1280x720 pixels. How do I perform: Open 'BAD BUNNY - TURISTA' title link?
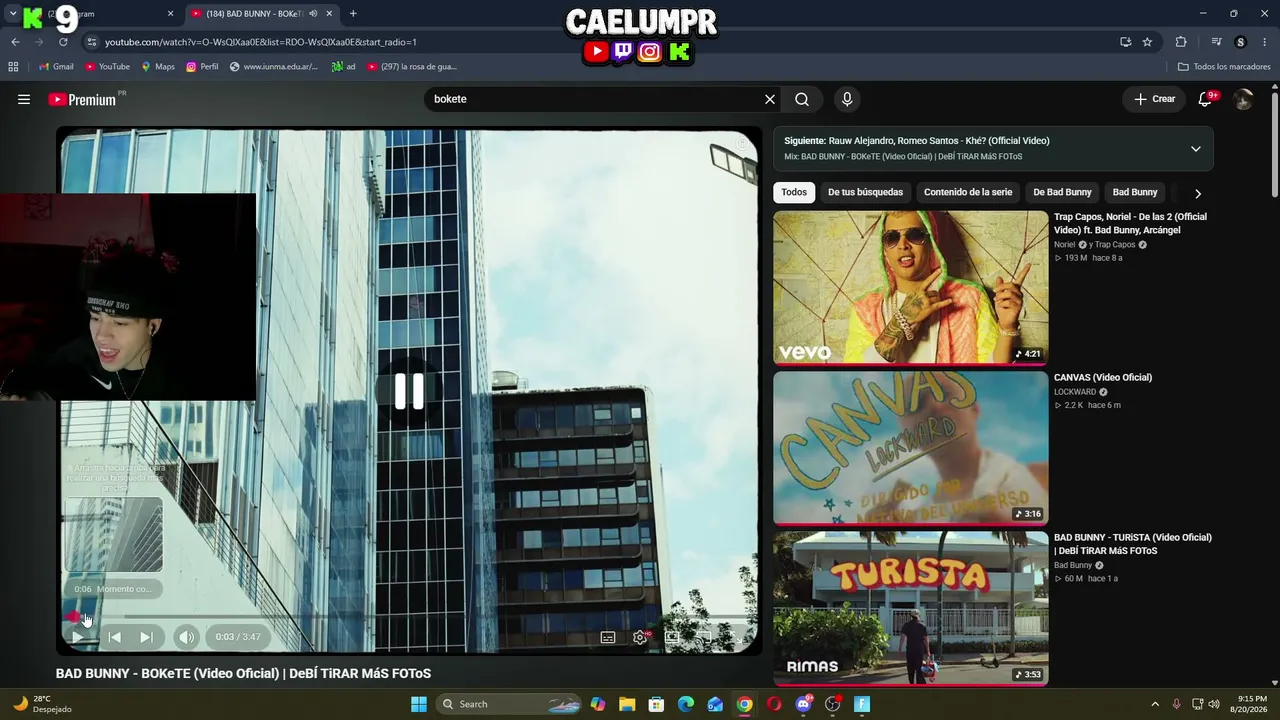click(x=1133, y=544)
